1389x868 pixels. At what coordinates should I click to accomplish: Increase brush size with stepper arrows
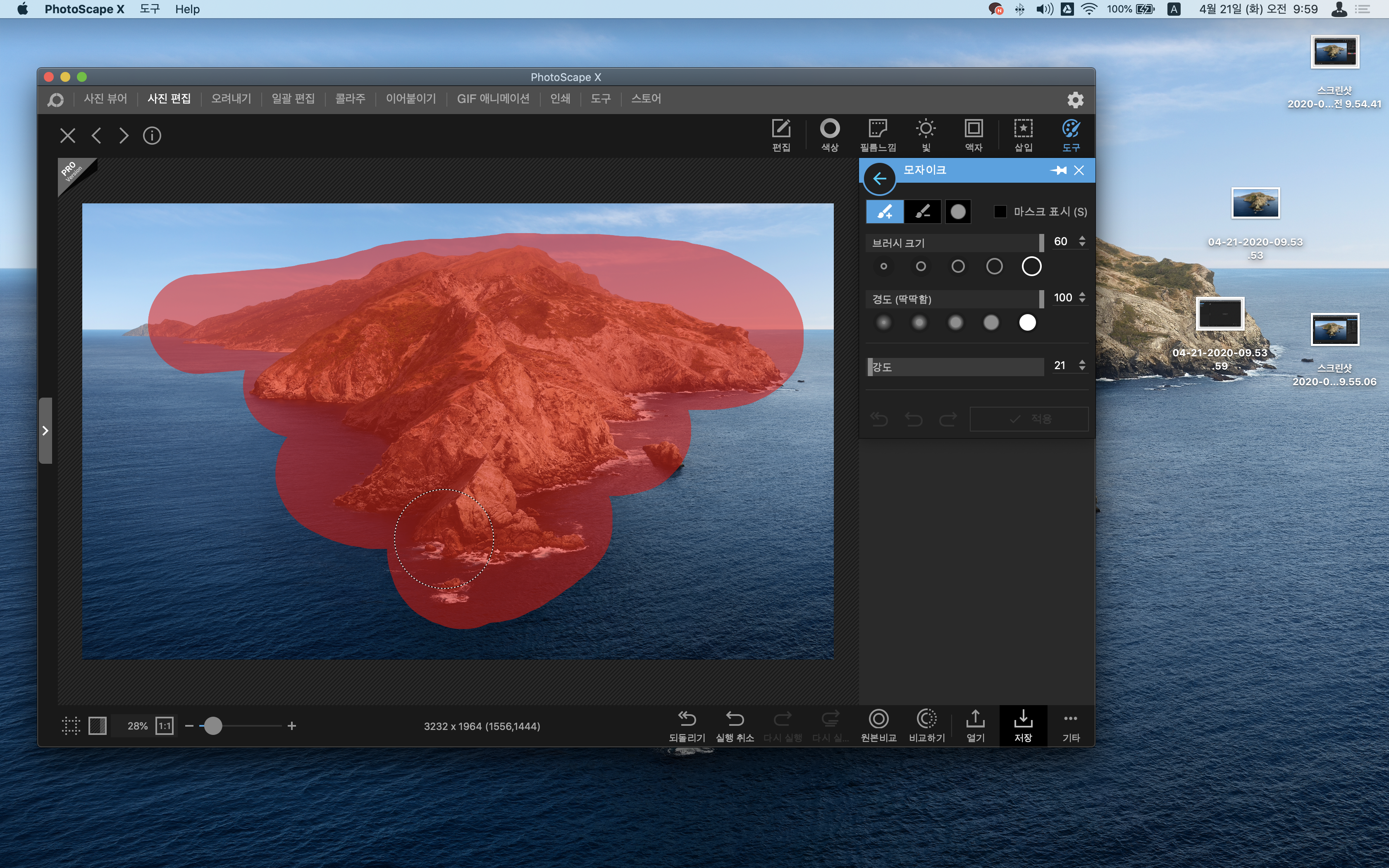click(1082, 238)
